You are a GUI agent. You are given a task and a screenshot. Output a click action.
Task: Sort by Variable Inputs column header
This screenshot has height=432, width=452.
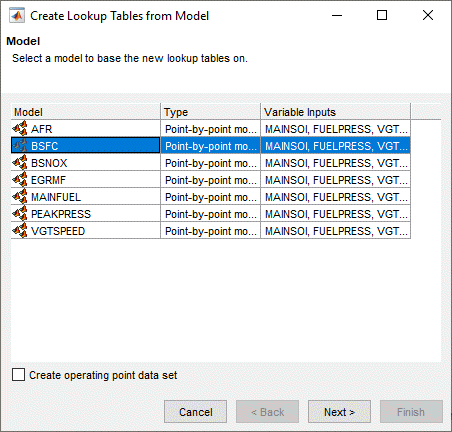335,112
